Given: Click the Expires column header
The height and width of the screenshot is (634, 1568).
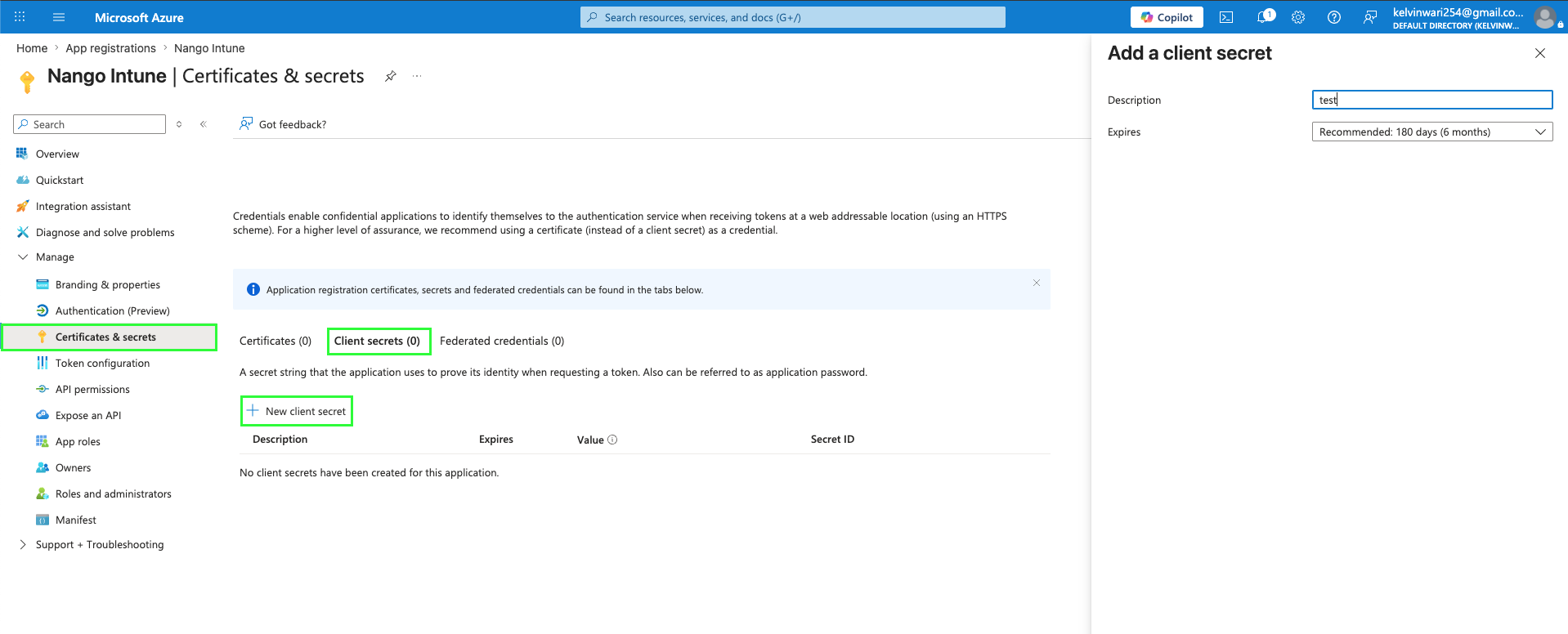Looking at the screenshot, I should [x=496, y=440].
